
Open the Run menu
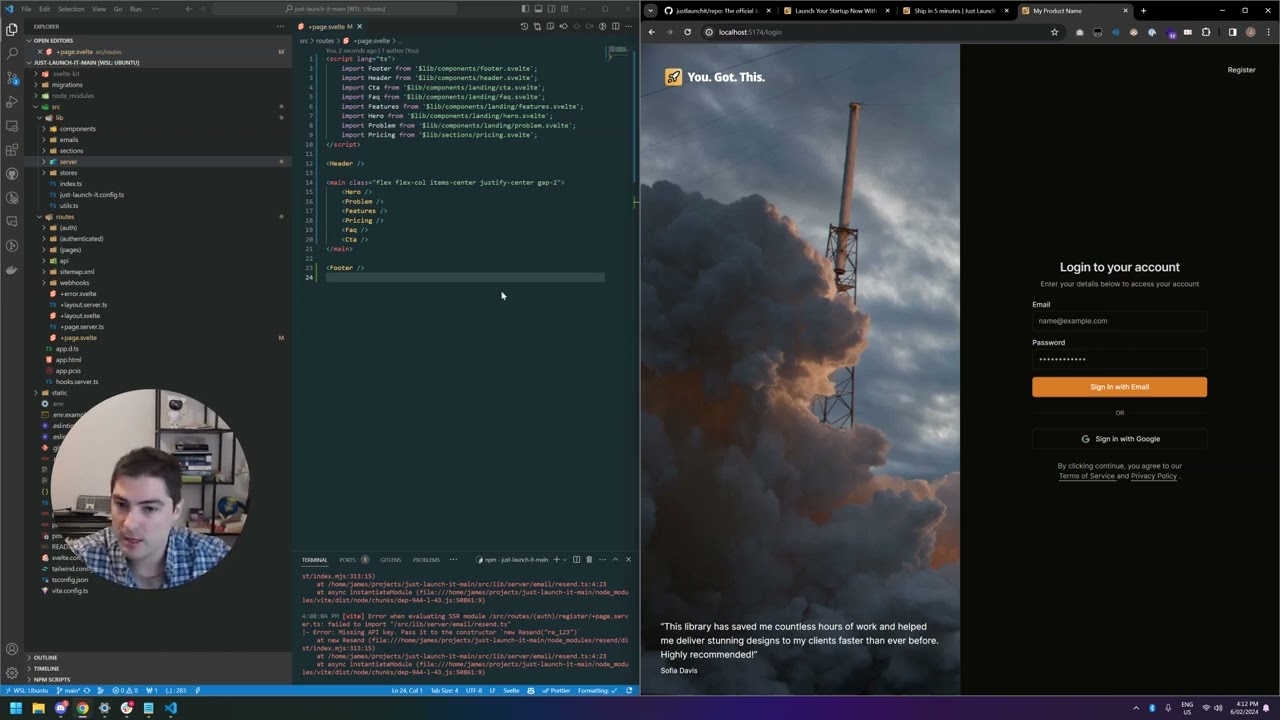[136, 9]
